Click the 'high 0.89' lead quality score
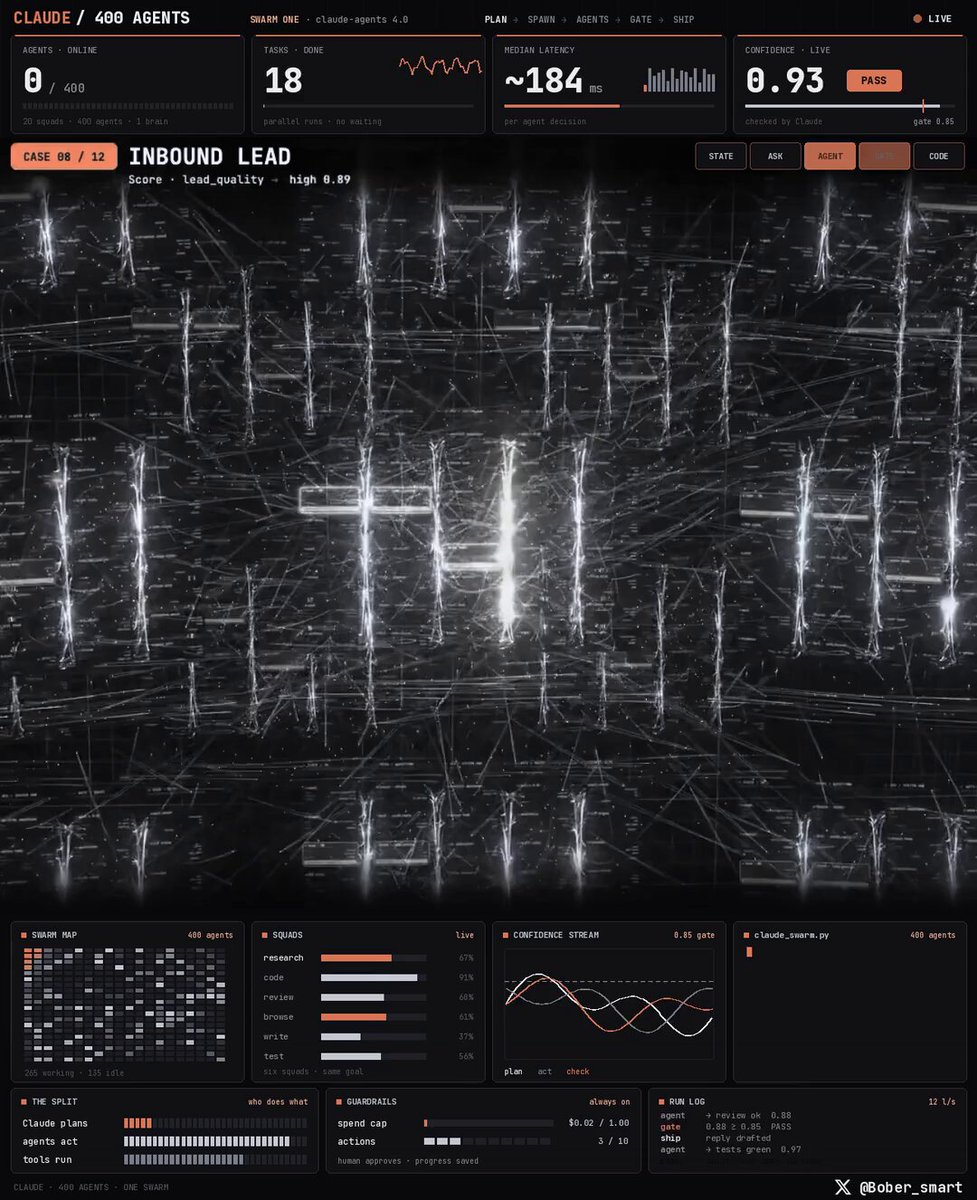 320,180
